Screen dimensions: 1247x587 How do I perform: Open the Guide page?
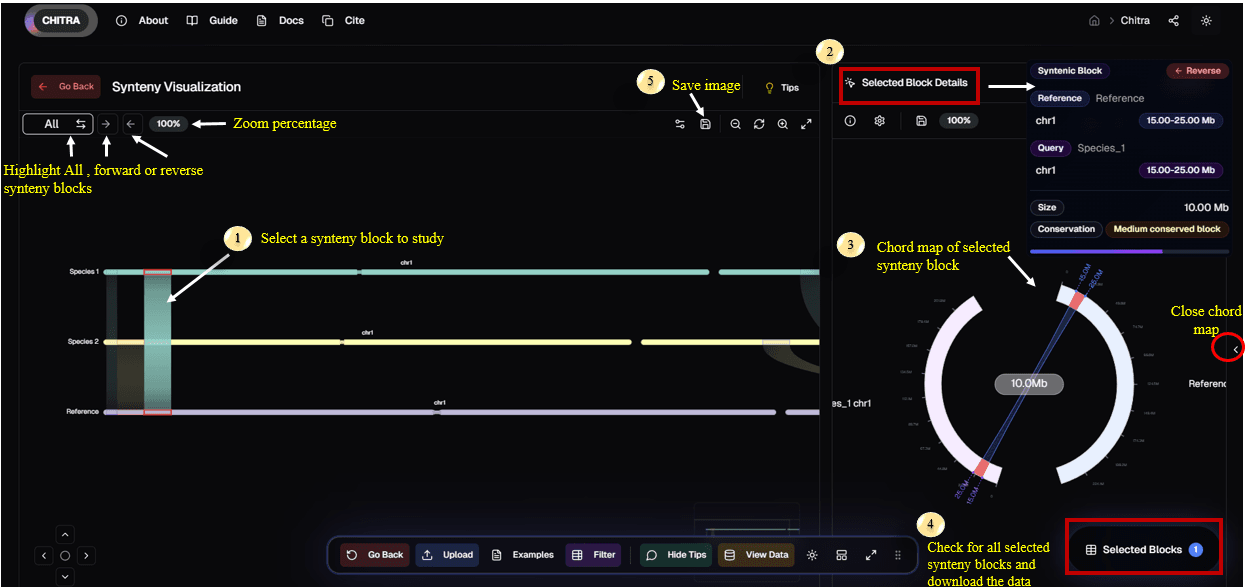[x=212, y=20]
